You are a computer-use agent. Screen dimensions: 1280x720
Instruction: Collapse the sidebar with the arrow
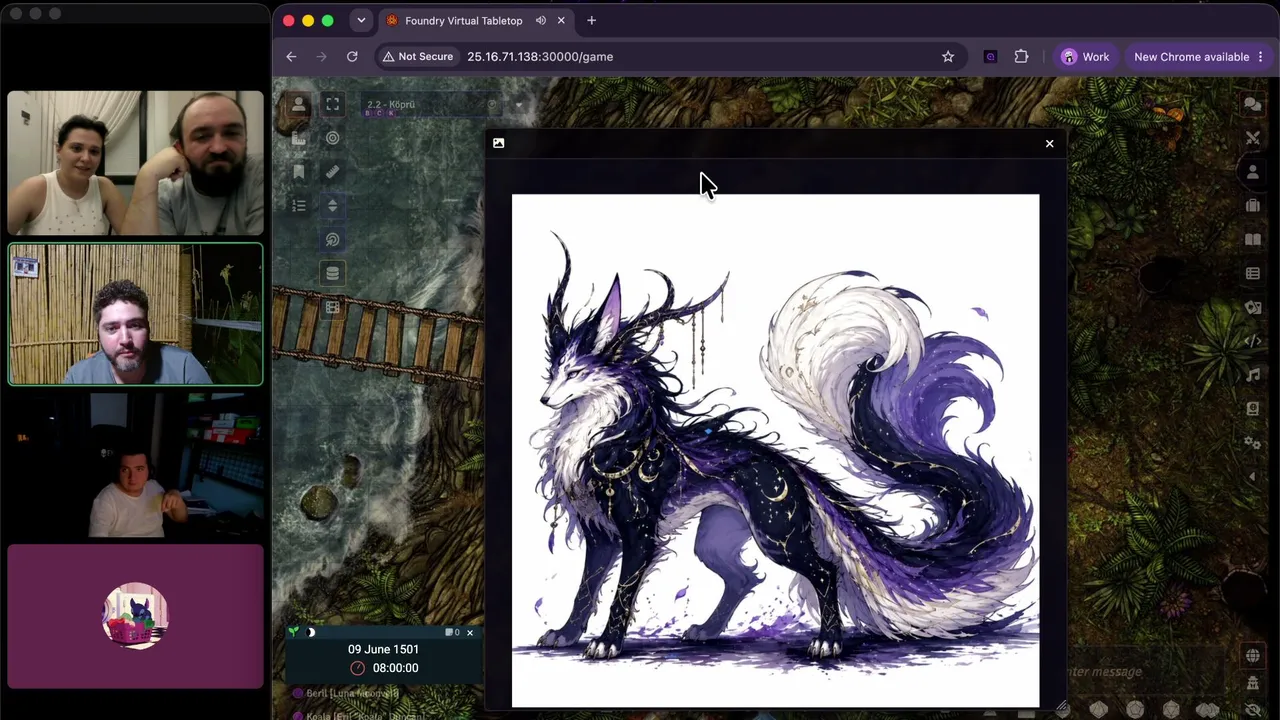pos(1252,477)
